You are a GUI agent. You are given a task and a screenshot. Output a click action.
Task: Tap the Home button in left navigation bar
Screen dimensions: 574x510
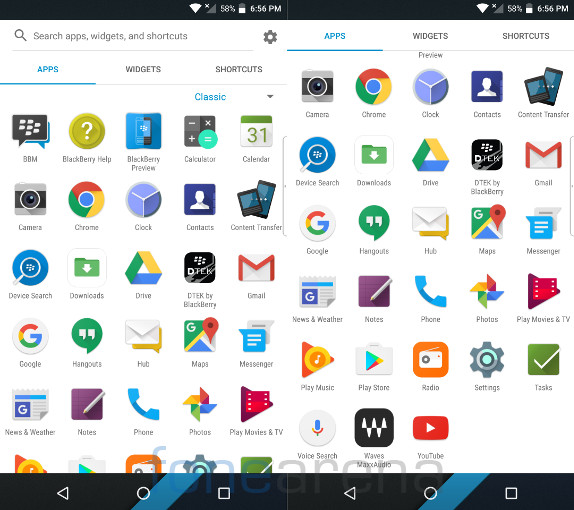click(x=143, y=493)
